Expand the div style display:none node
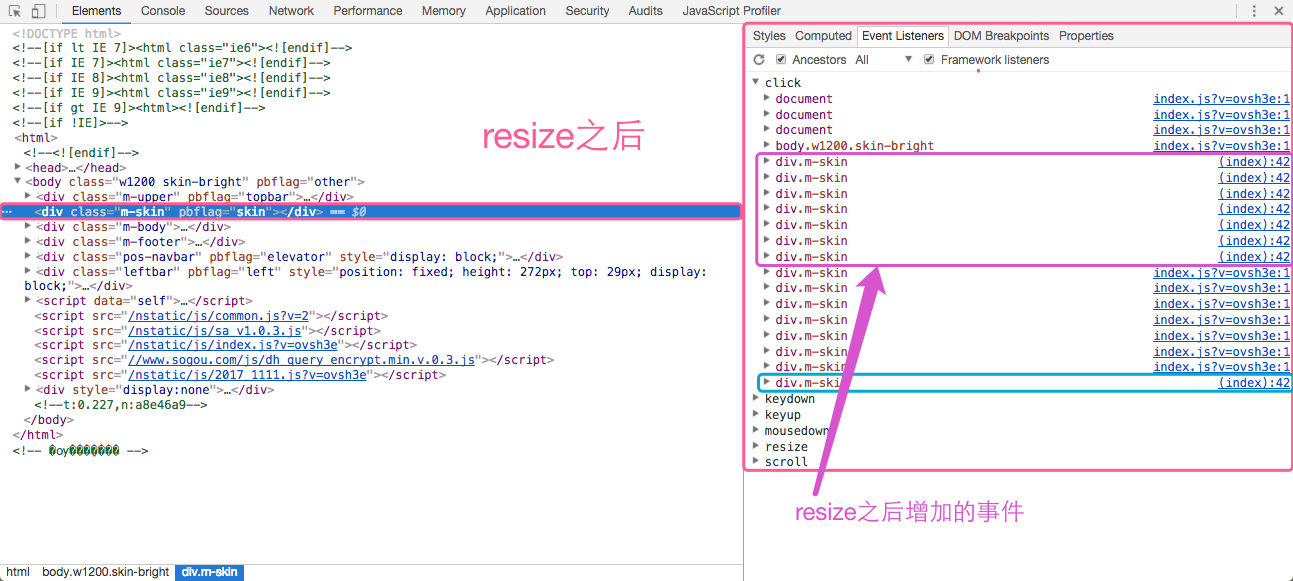The width and height of the screenshot is (1293, 581). [28, 390]
